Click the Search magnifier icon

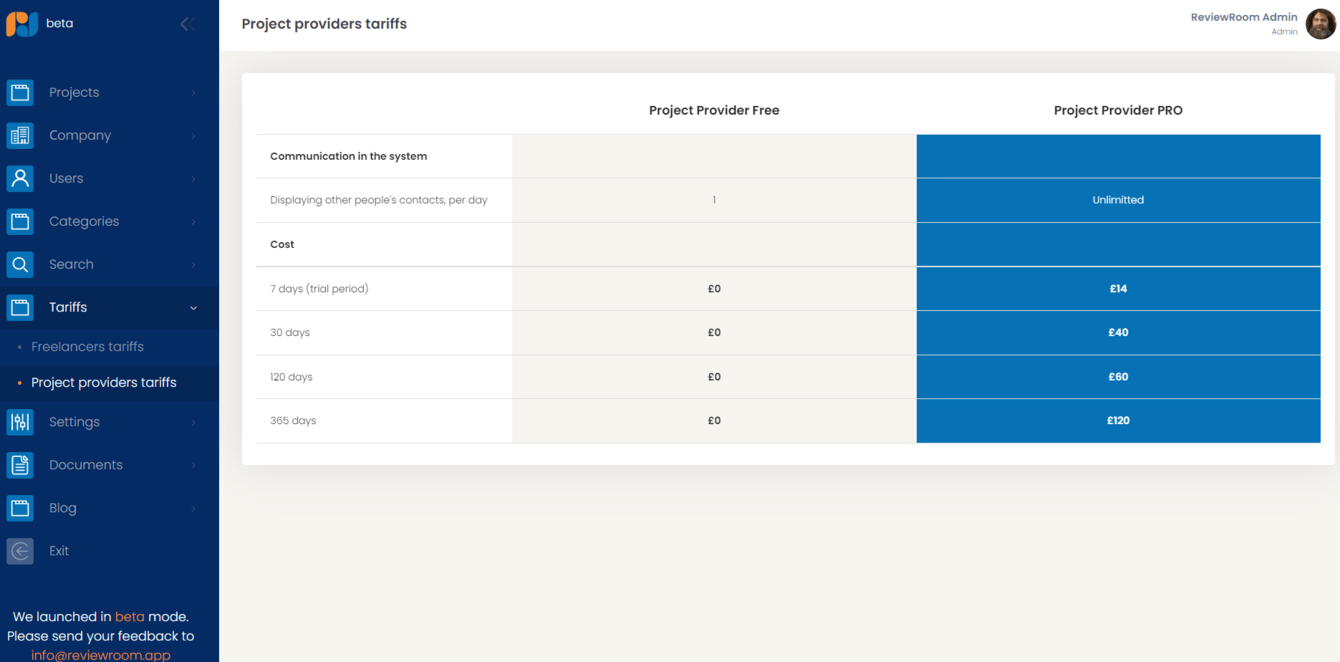click(20, 264)
